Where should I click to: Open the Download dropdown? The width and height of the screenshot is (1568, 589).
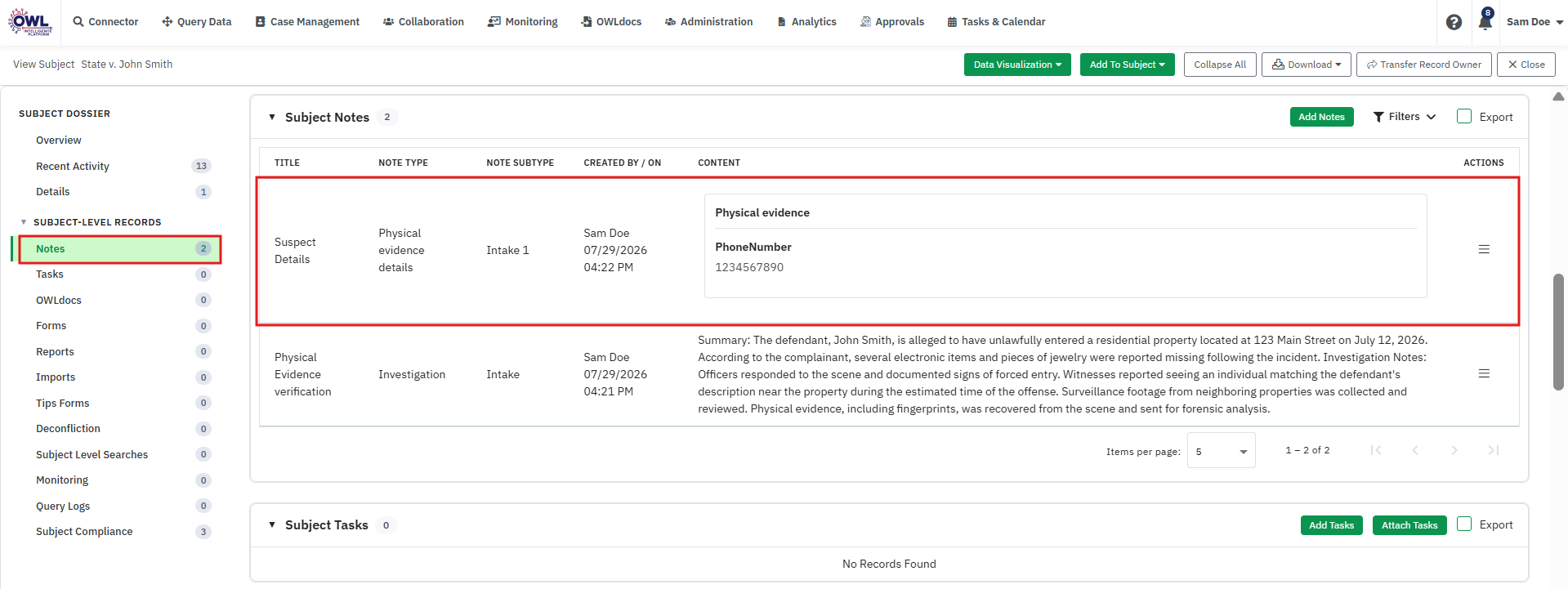coord(1307,65)
